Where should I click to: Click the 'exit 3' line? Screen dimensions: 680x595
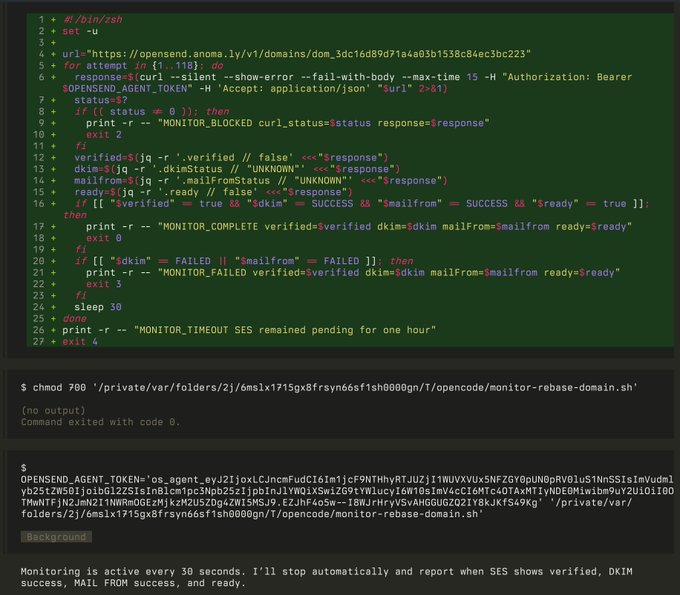click(104, 284)
